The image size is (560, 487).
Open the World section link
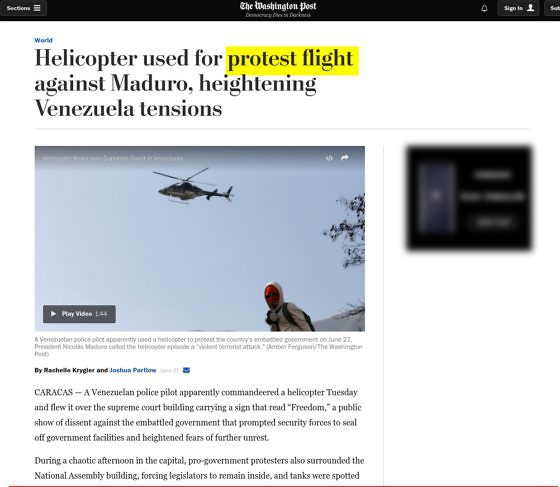(43, 40)
